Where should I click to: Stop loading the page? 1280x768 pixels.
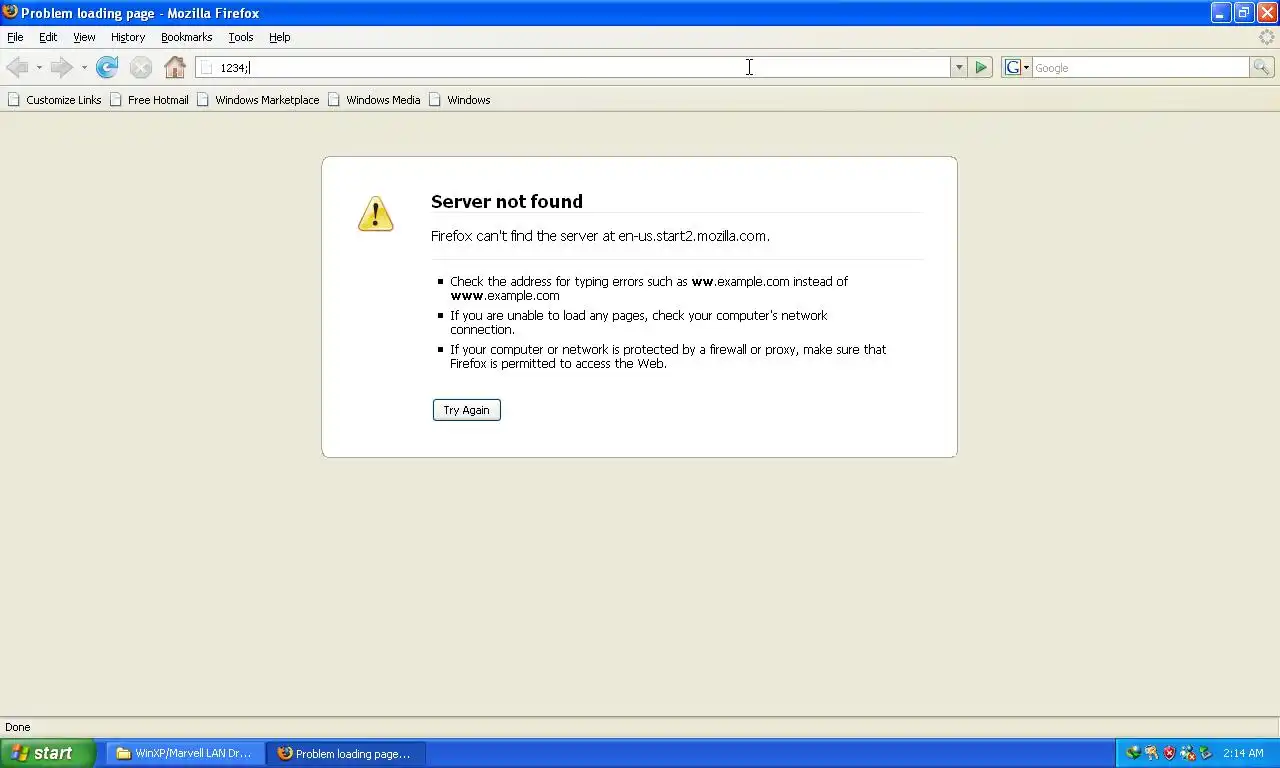coord(141,67)
